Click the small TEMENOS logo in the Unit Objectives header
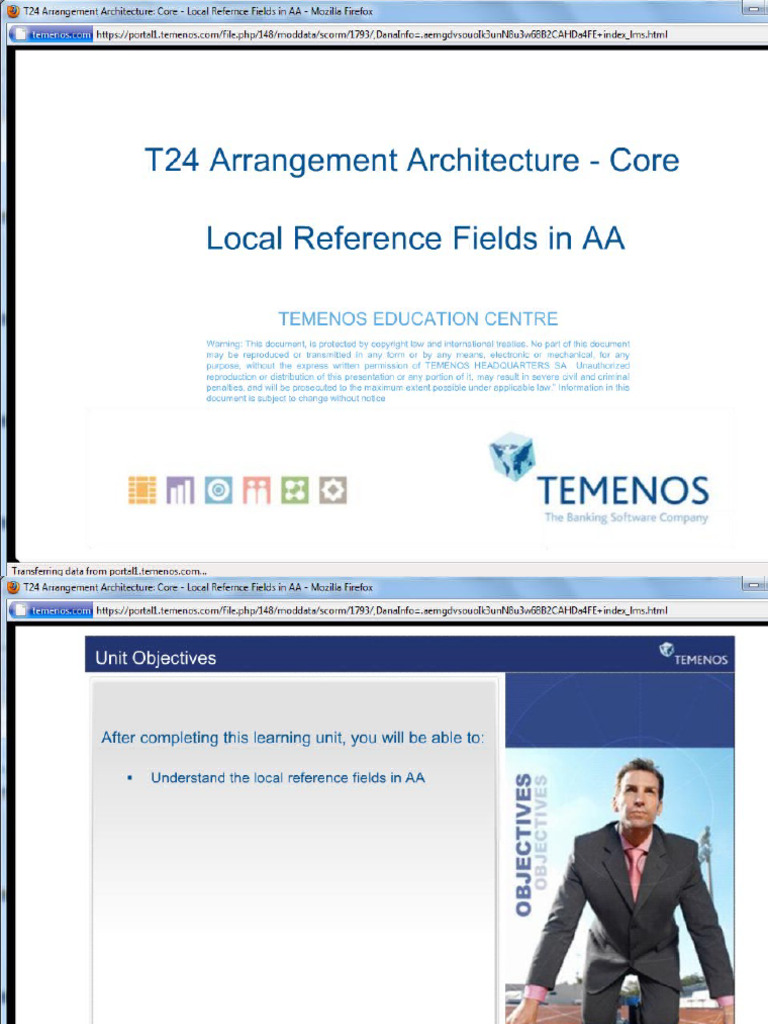This screenshot has width=768, height=1024. click(694, 654)
